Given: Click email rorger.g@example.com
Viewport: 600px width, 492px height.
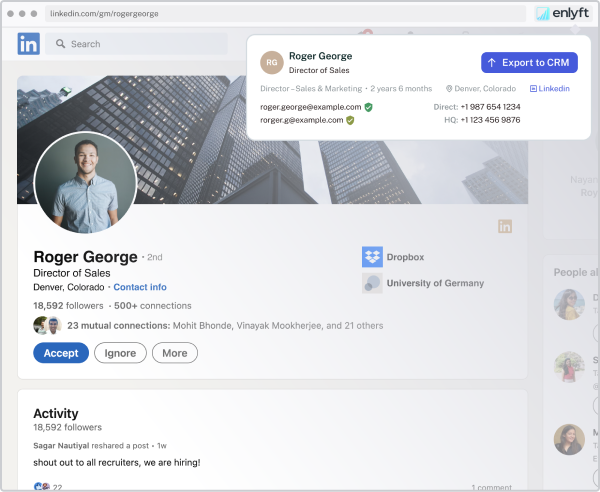Looking at the screenshot, I should [302, 120].
